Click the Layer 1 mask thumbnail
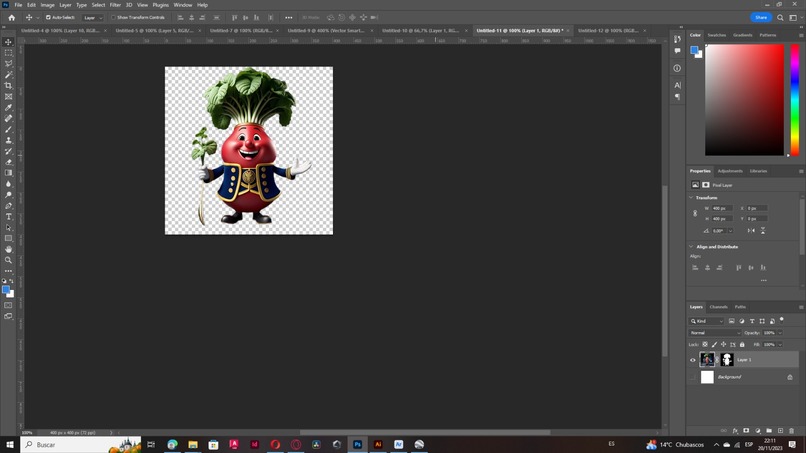 [x=727, y=360]
